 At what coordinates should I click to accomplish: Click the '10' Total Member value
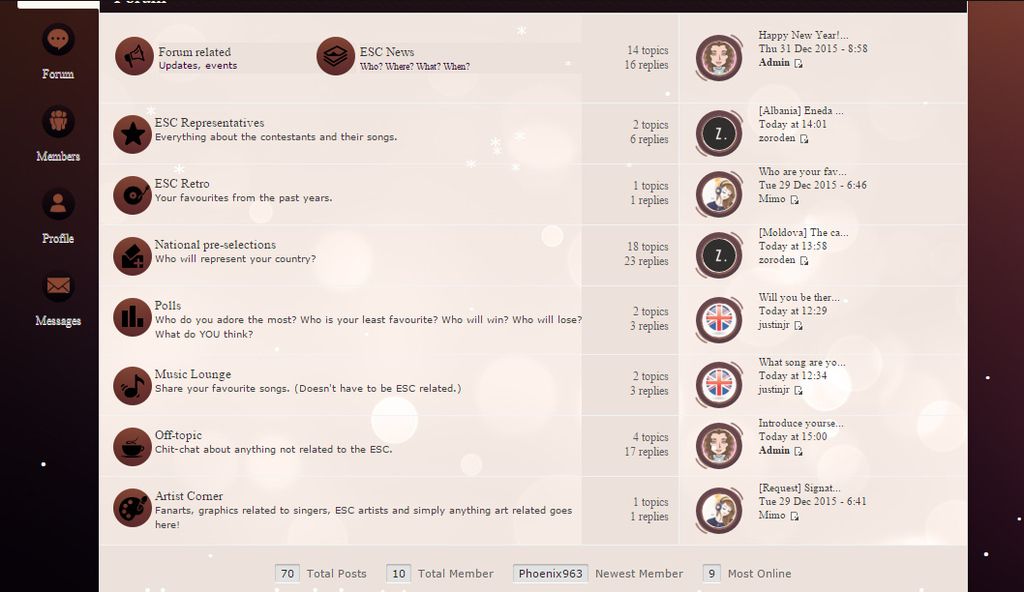point(398,573)
